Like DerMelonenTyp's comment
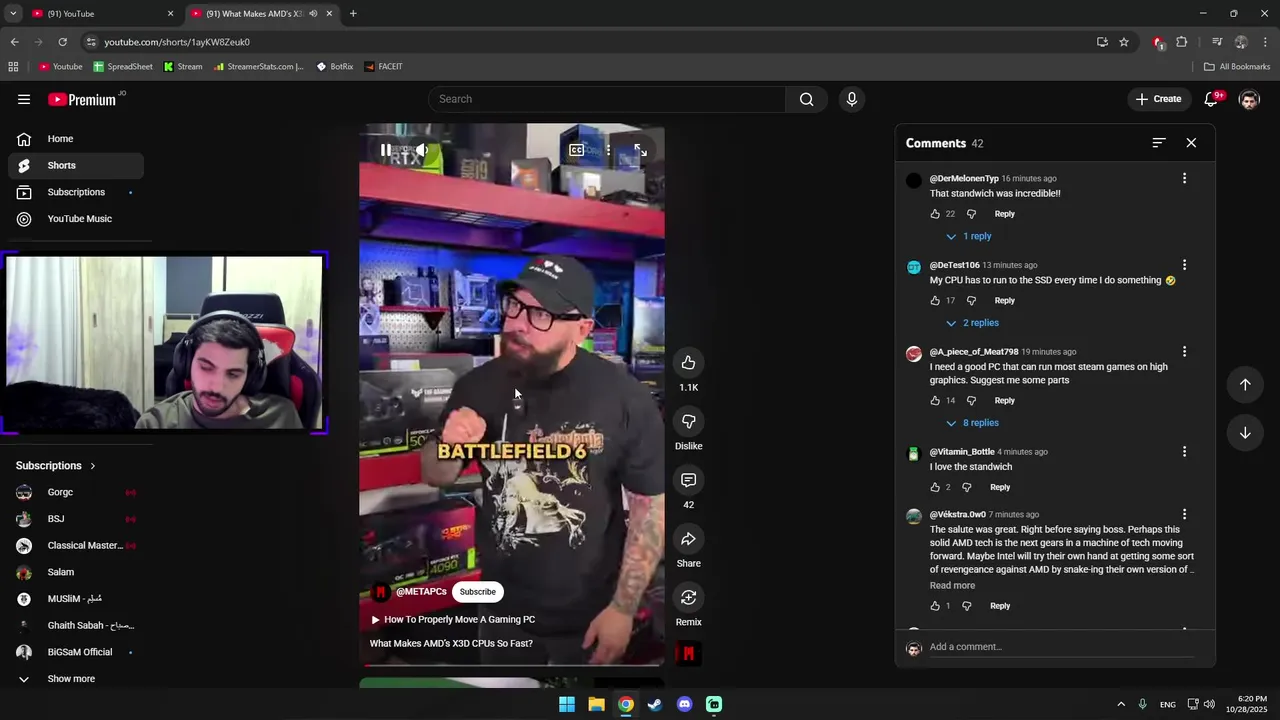This screenshot has height=720, width=1280. coord(935,214)
